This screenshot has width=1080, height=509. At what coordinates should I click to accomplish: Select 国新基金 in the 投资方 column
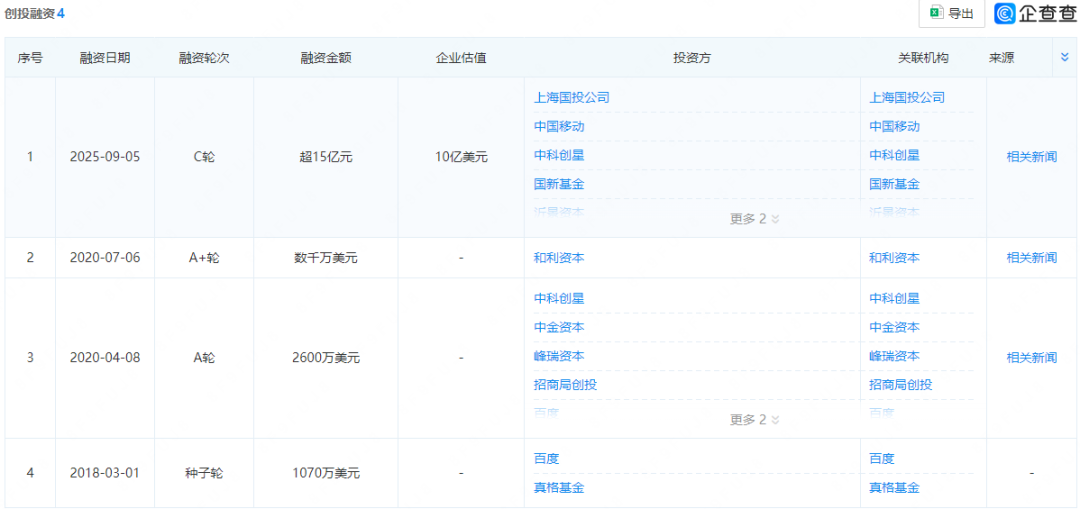(559, 185)
